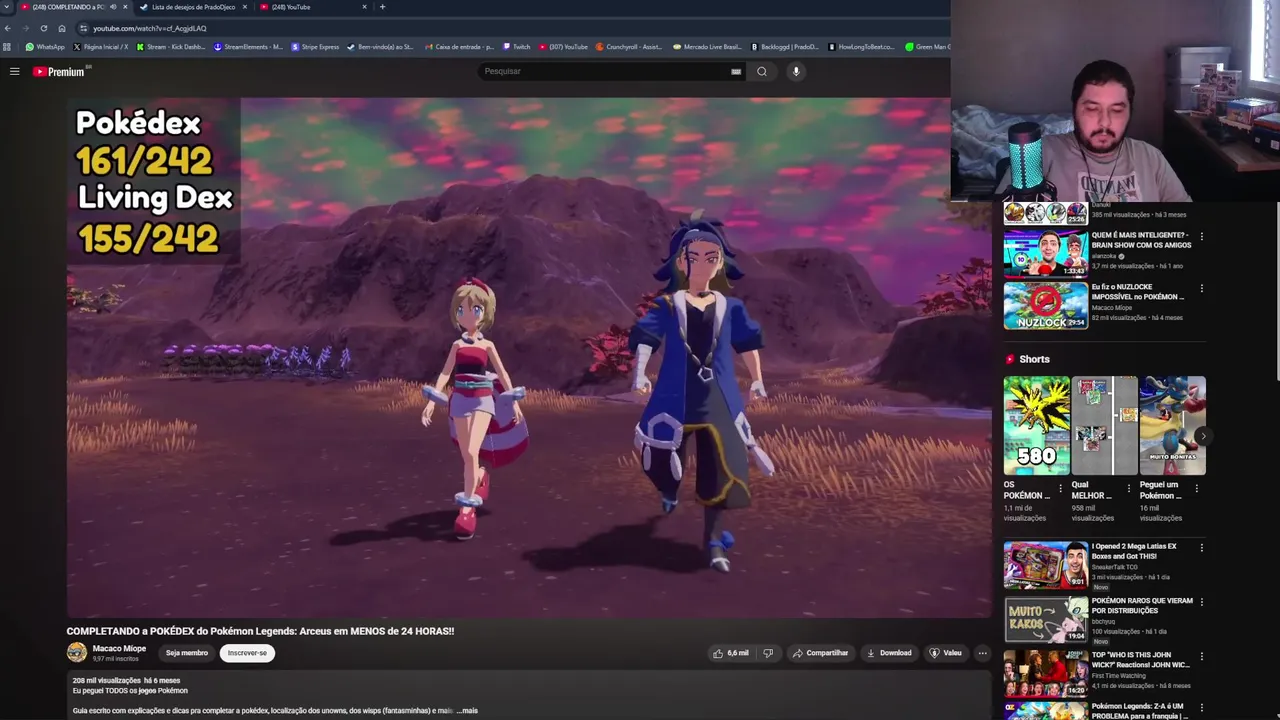Open QUEM É MAIS INTELIGENTE video thumbnail
Screen dimensions: 1280x720
pos(1045,254)
